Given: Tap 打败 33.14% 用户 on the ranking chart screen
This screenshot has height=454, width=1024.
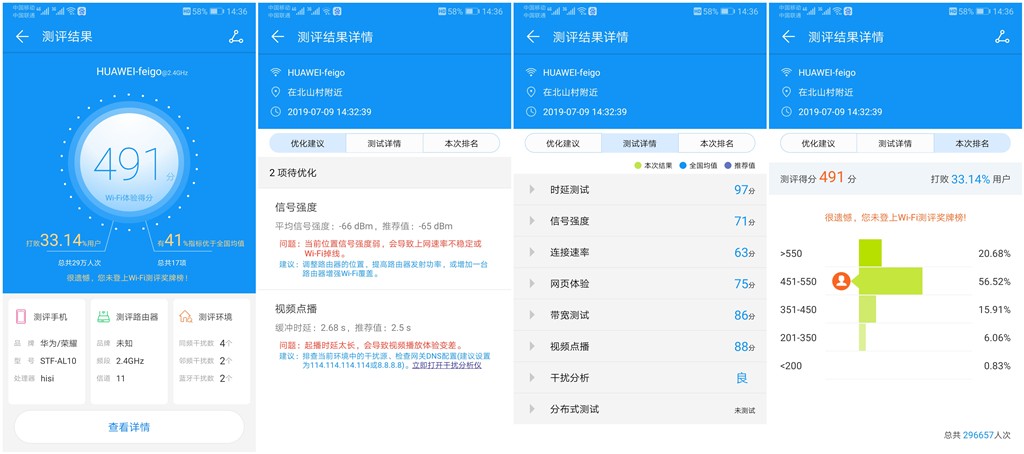Looking at the screenshot, I should [970, 179].
